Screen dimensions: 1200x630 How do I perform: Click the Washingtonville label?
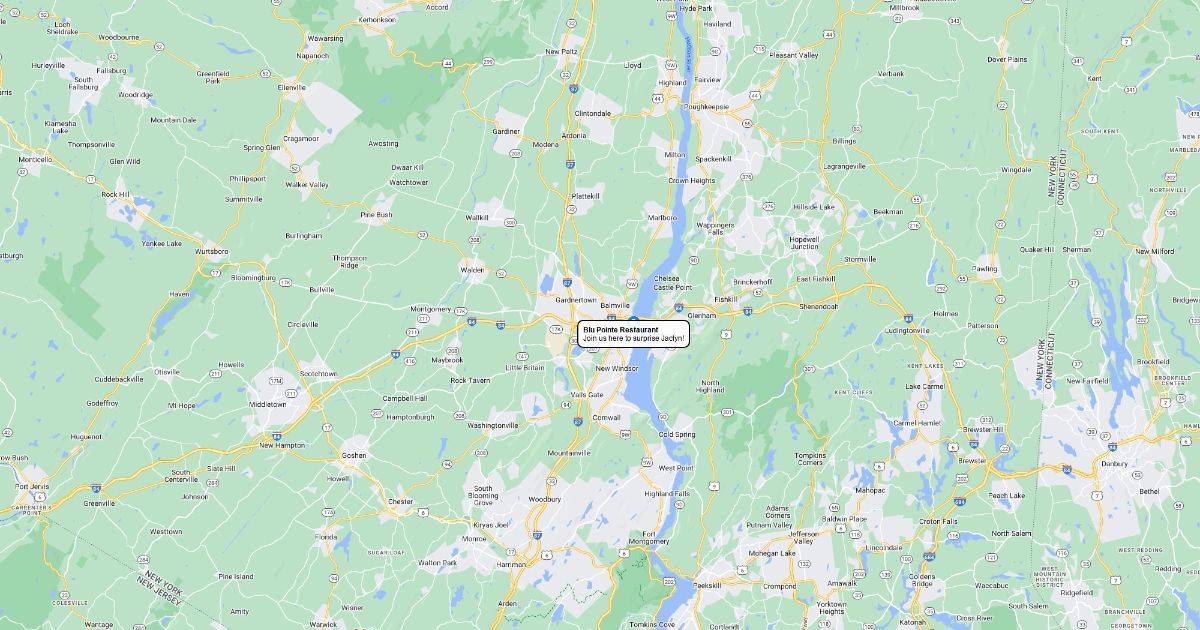(493, 425)
